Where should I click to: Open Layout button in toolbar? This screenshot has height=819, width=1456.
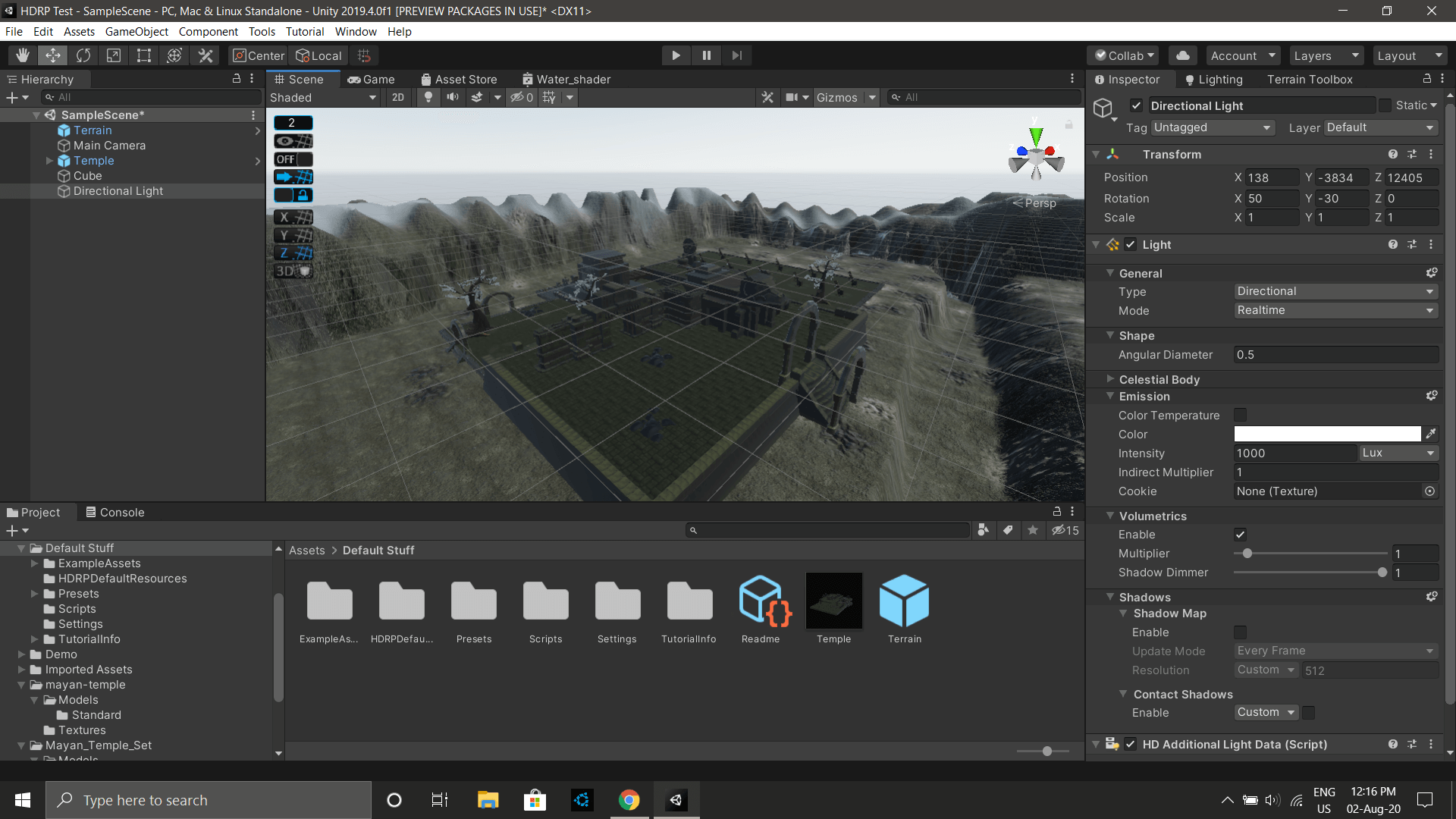[1409, 55]
